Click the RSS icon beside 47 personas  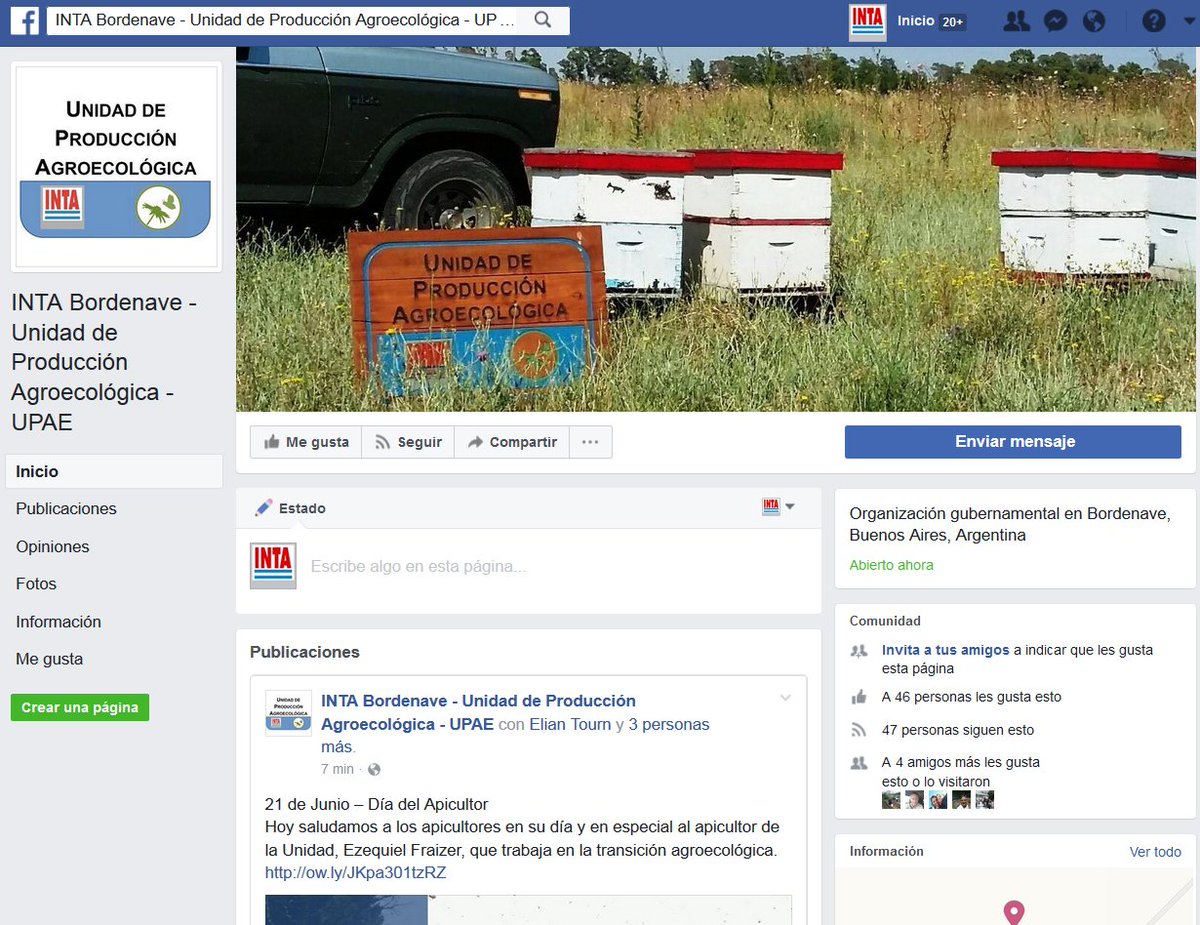pos(858,730)
